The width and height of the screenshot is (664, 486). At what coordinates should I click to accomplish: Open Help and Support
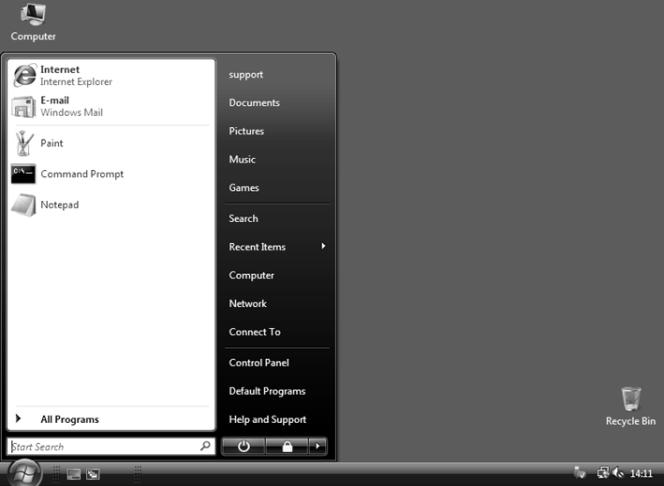coord(268,420)
